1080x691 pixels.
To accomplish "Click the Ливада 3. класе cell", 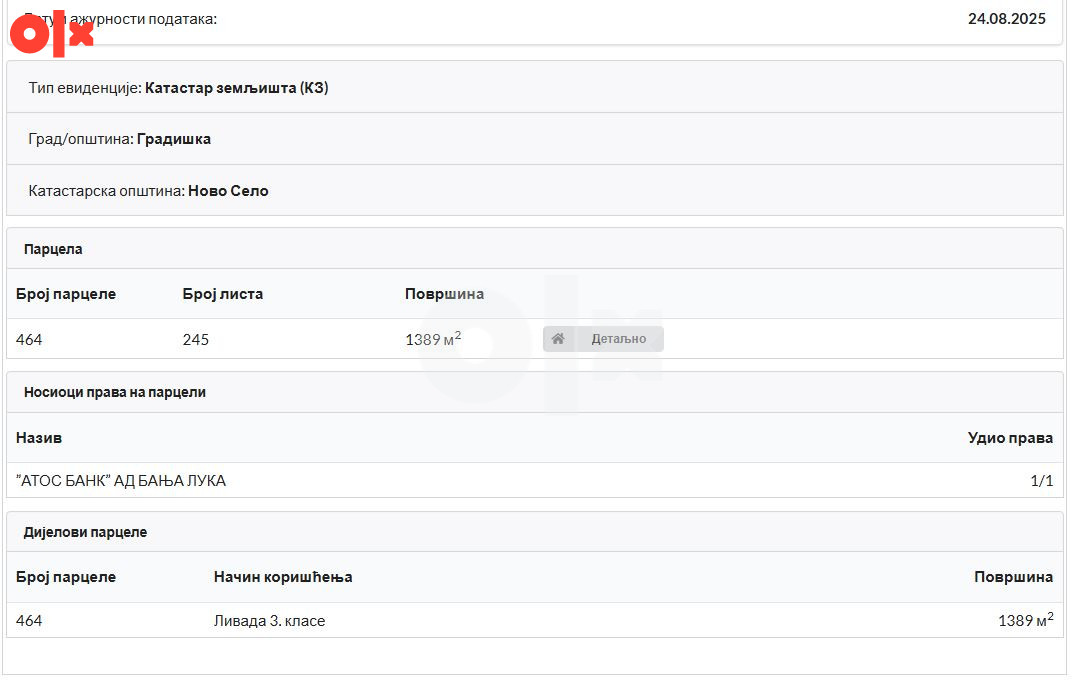I will coord(269,621).
